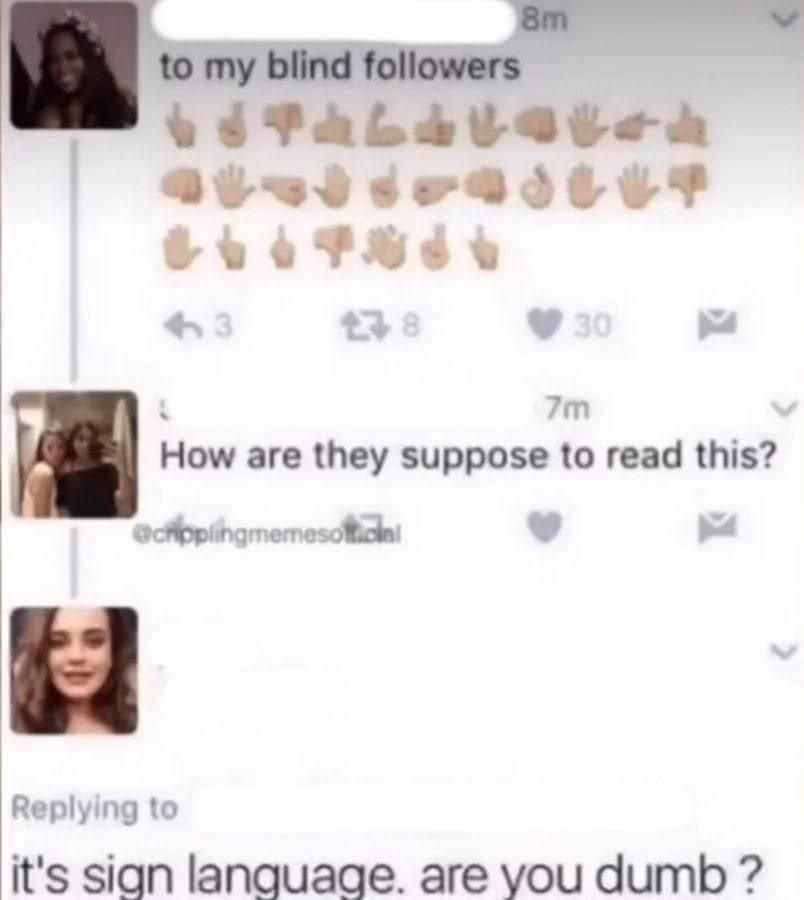Open options chevron on 7m reply

(784, 409)
